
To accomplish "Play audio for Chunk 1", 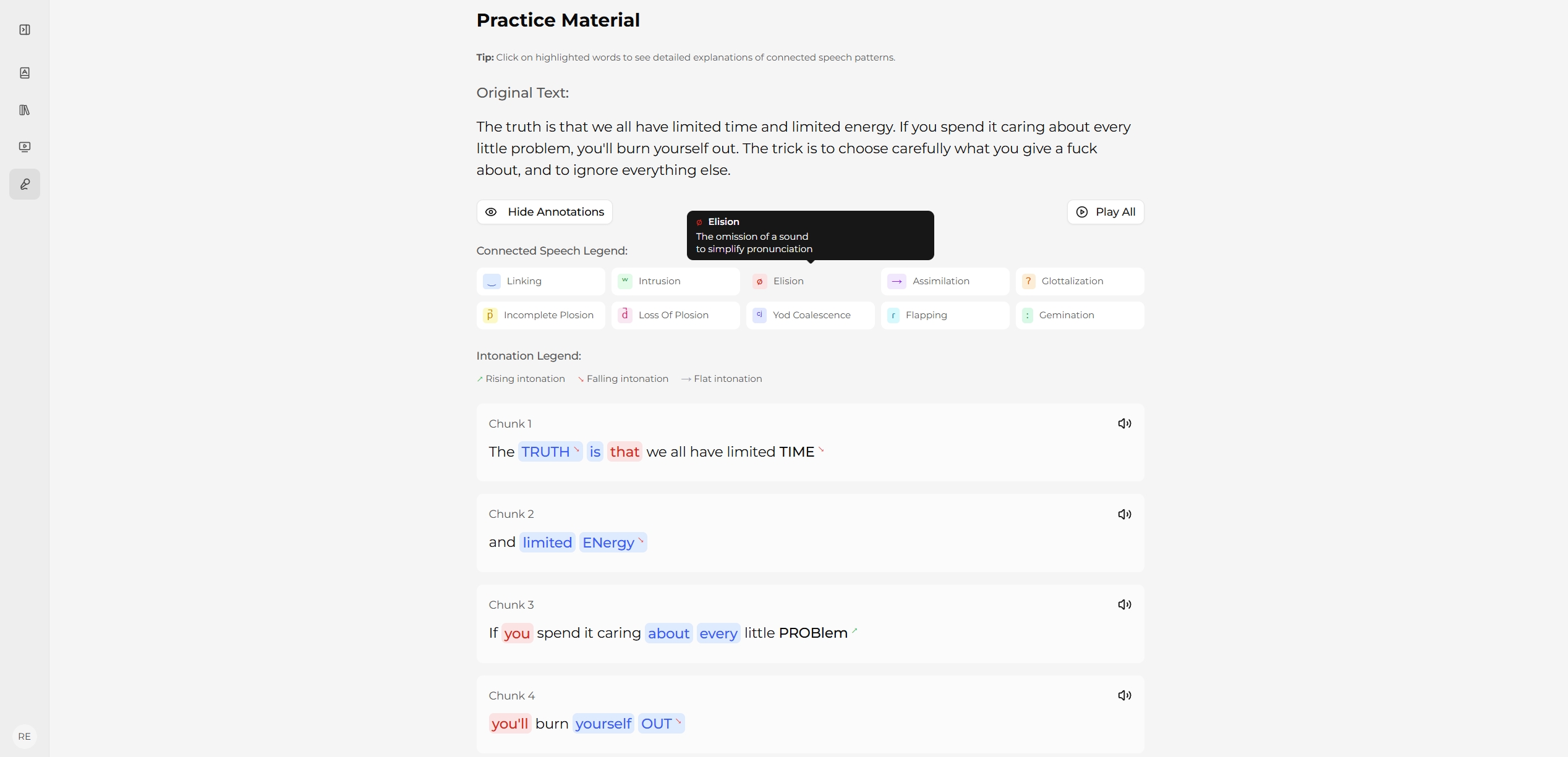I will click(x=1124, y=424).
